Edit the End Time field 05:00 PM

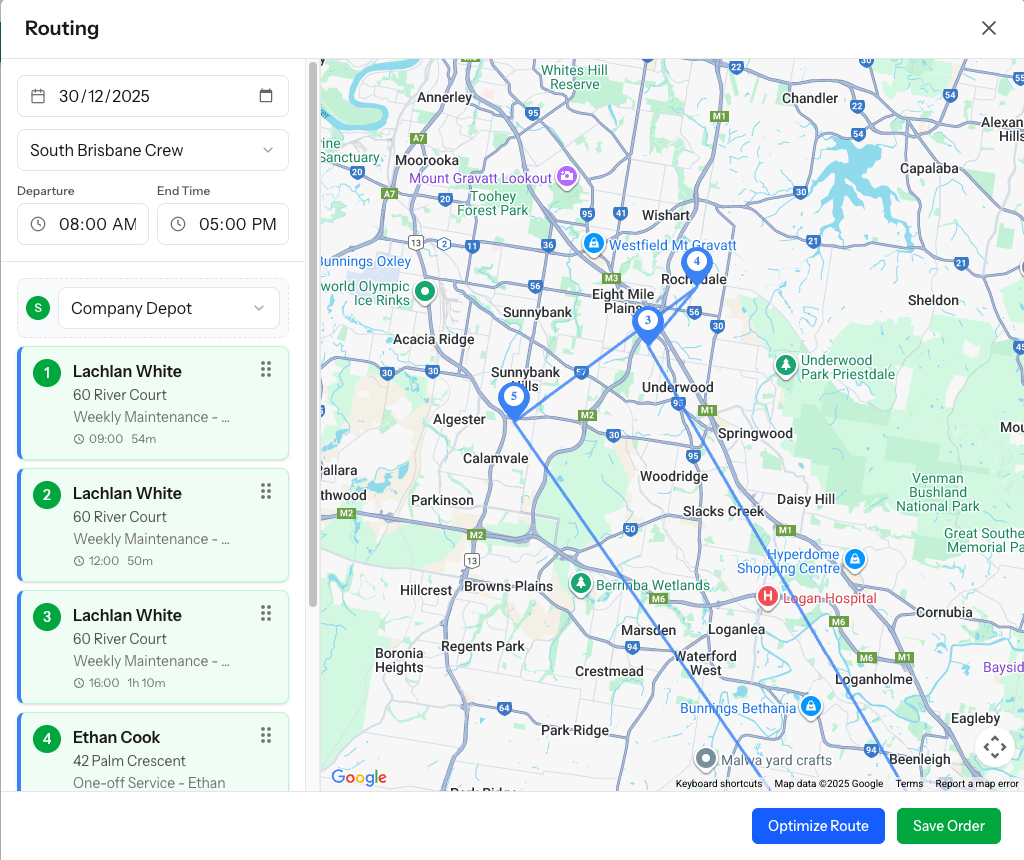coord(236,224)
